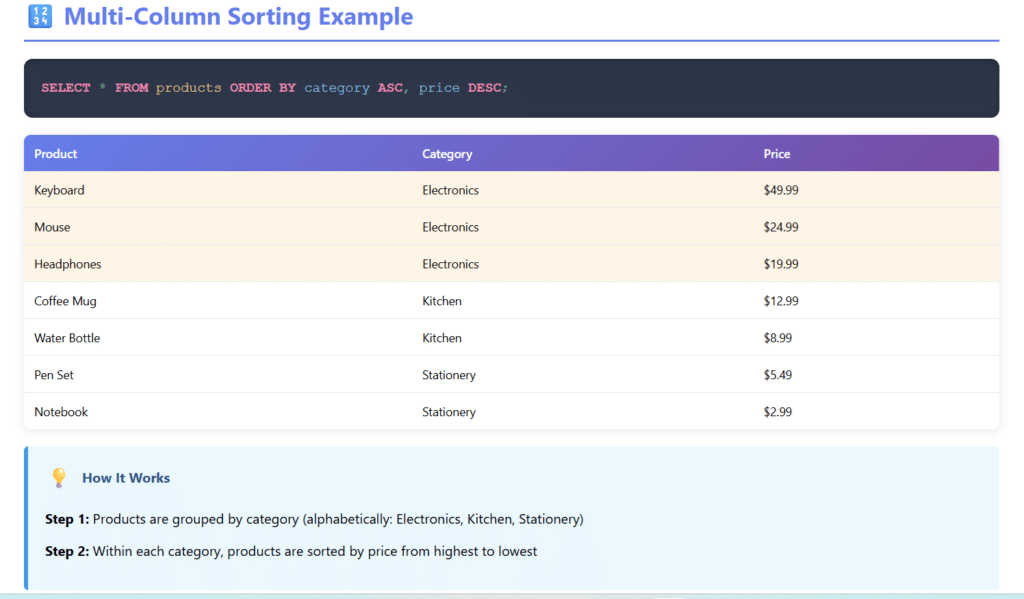Click the $5.49 price cell

coord(778,375)
